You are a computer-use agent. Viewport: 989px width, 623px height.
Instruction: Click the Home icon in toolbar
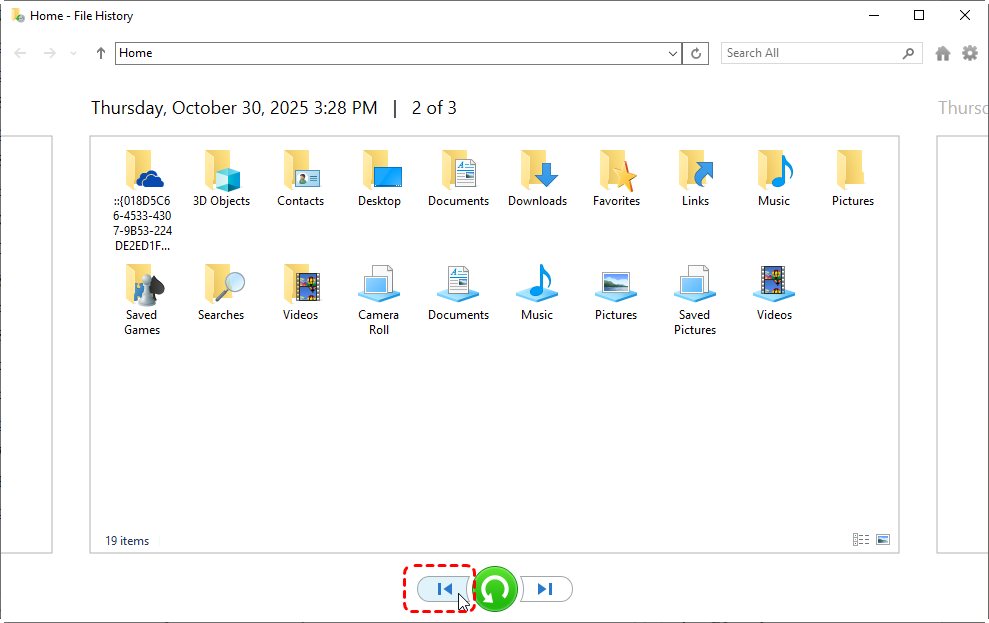(943, 53)
